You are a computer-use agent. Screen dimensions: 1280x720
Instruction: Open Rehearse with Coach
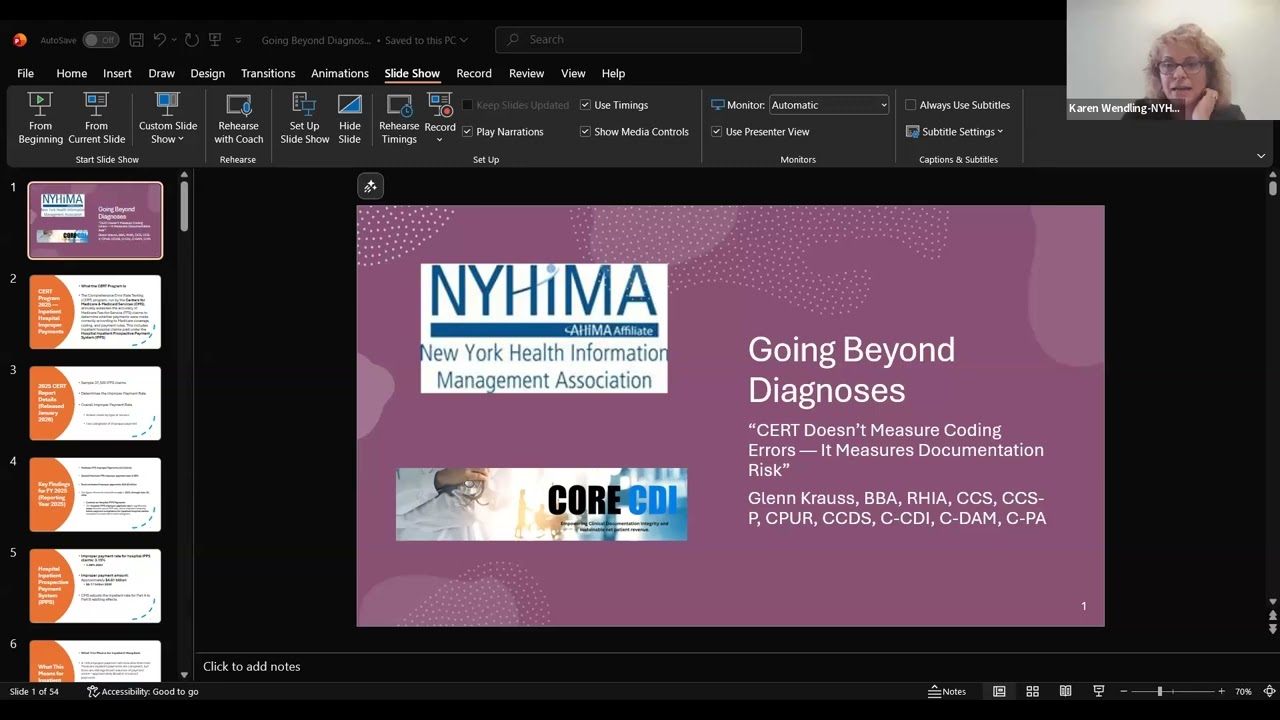tap(239, 118)
